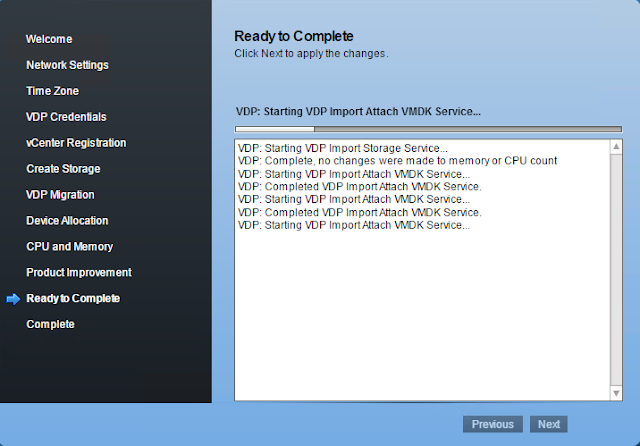The image size is (640, 446).
Task: Open the VDP Migration step
Action: coord(60,195)
